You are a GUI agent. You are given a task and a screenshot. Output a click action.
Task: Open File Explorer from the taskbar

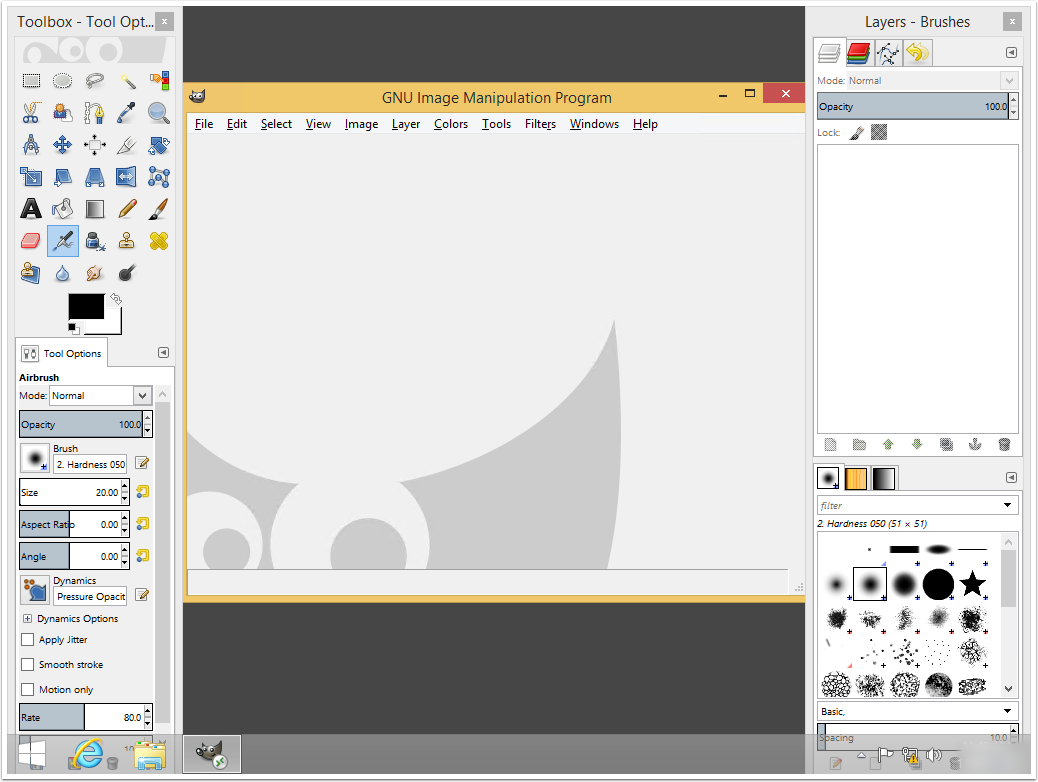[x=150, y=756]
